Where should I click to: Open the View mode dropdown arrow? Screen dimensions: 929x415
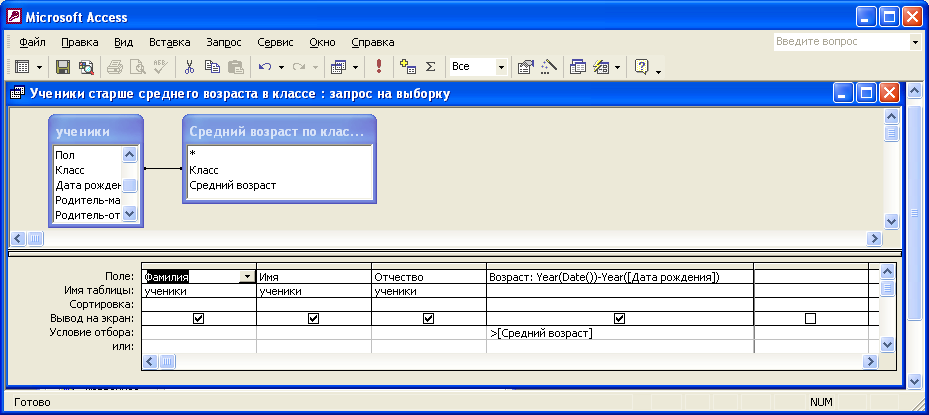point(39,68)
